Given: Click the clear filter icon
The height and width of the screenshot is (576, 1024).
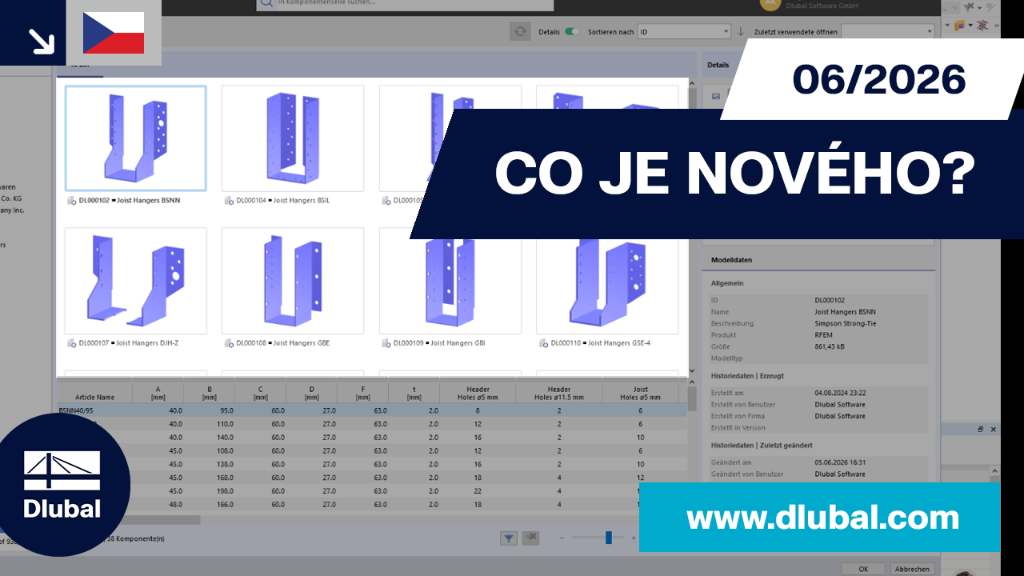Looking at the screenshot, I should [531, 538].
